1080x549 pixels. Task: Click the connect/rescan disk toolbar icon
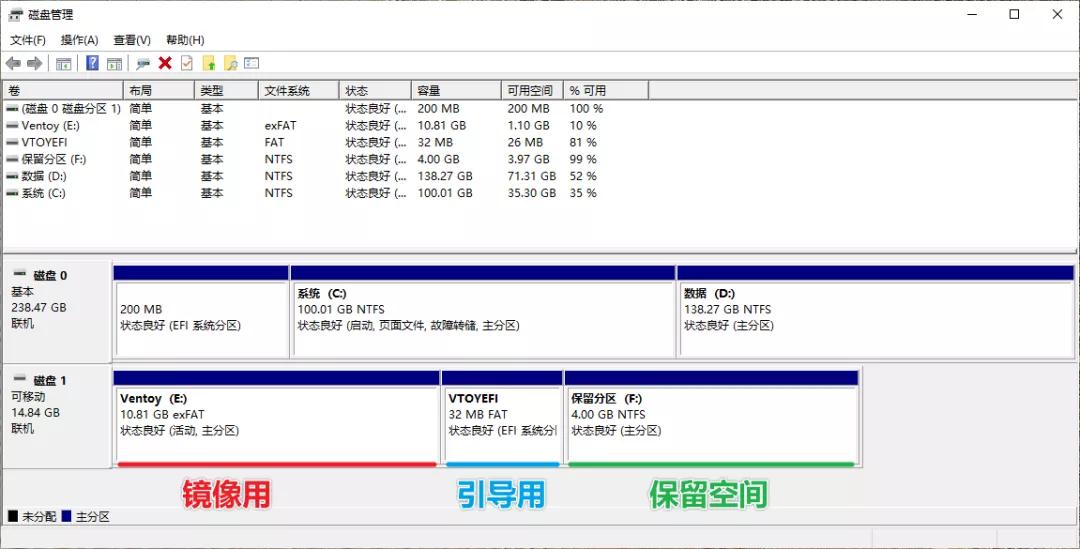coord(143,63)
